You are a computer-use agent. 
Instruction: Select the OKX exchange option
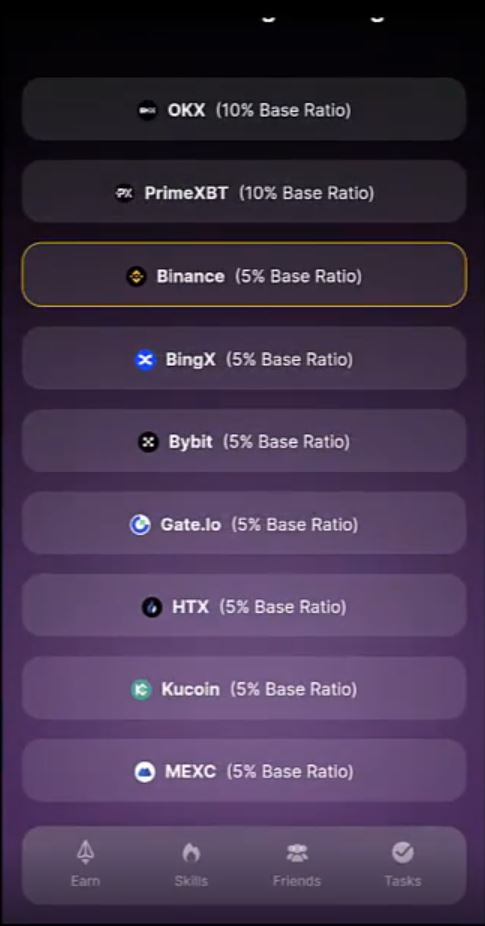pos(244,109)
